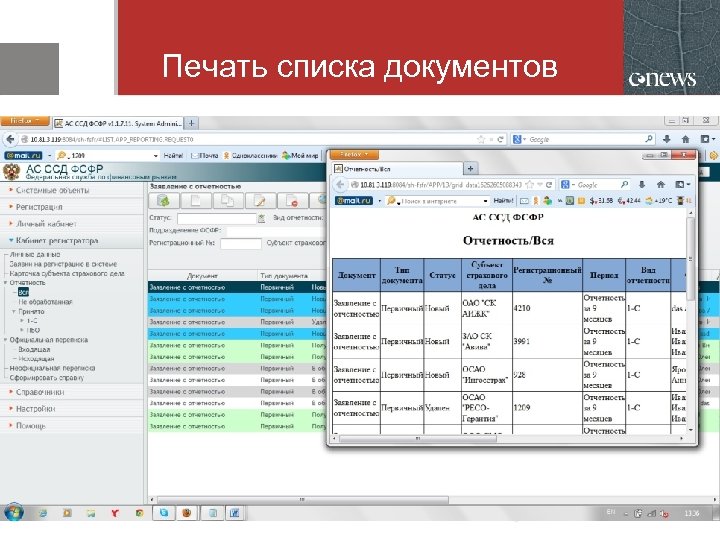Click the Регистрационный № filter input field
720x540 pixels.
[x=241, y=243]
